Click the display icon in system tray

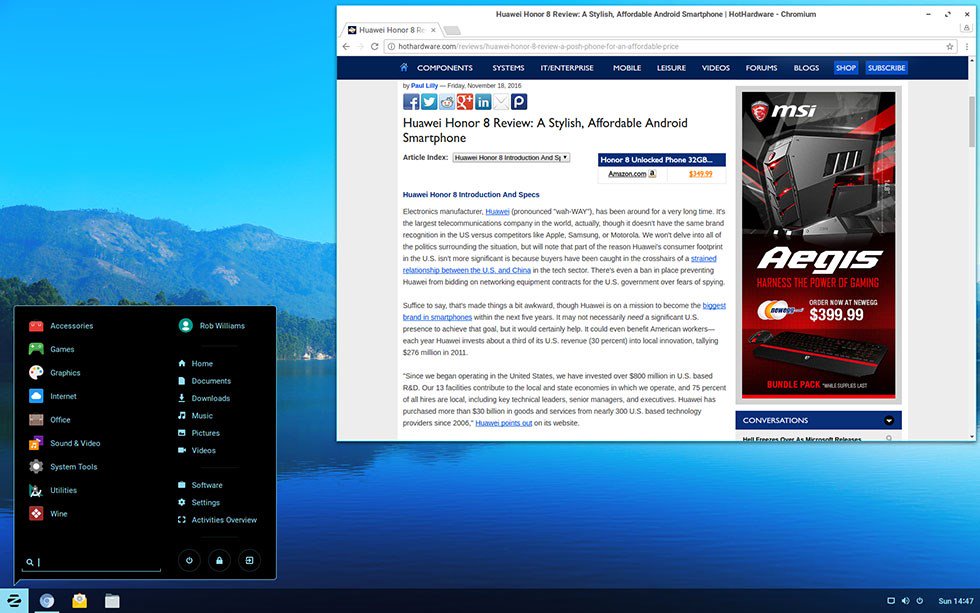coord(891,601)
